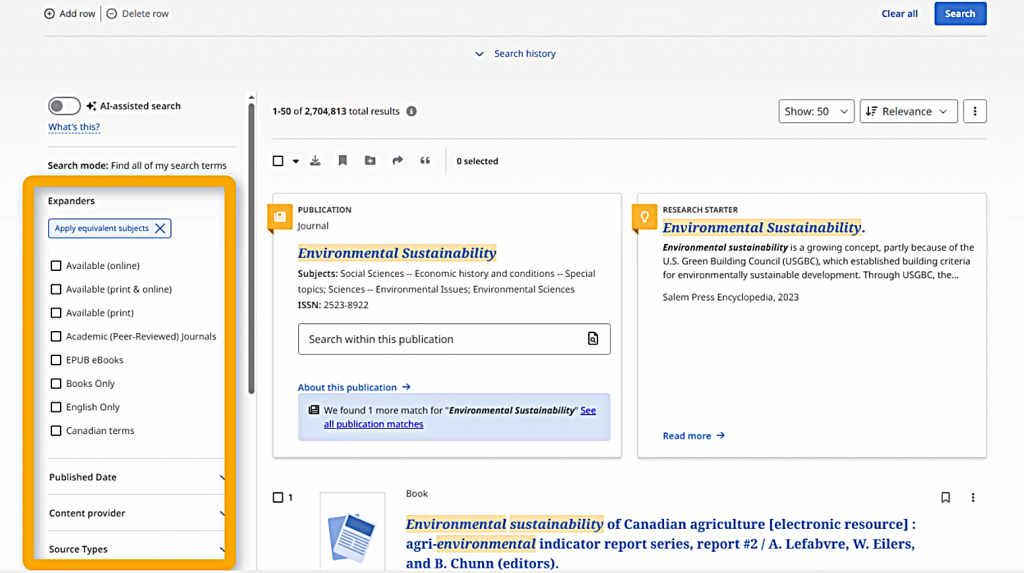Image resolution: width=1024 pixels, height=573 pixels.
Task: Open the three-dot options for result 1
Action: tap(973, 498)
